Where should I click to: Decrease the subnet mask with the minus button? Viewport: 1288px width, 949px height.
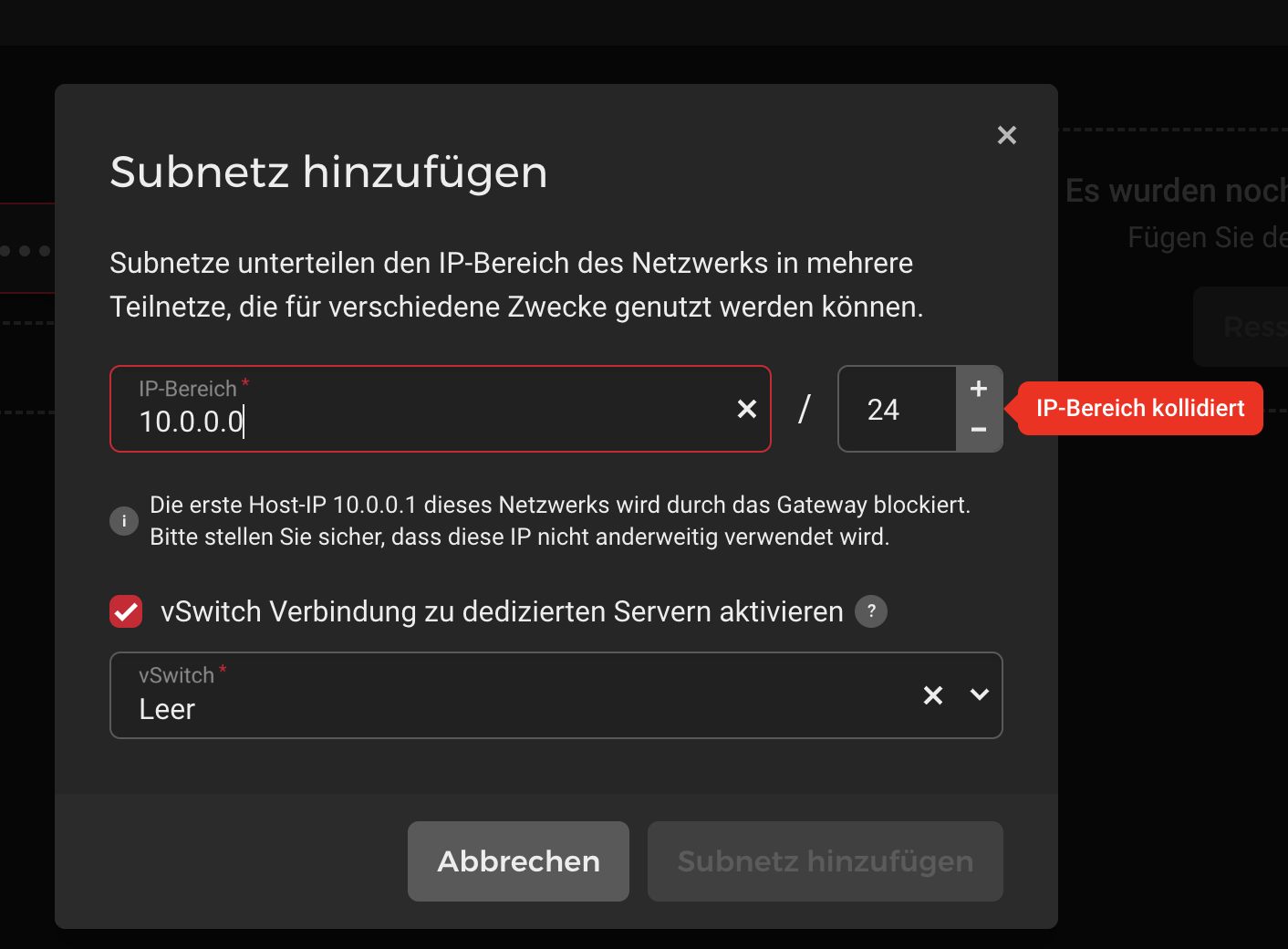[x=979, y=430]
